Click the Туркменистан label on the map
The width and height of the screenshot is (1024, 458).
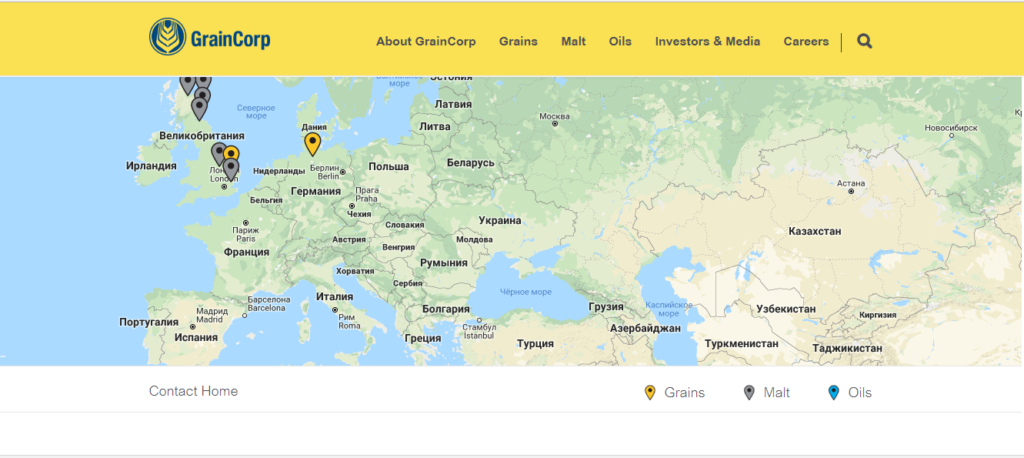click(x=742, y=344)
